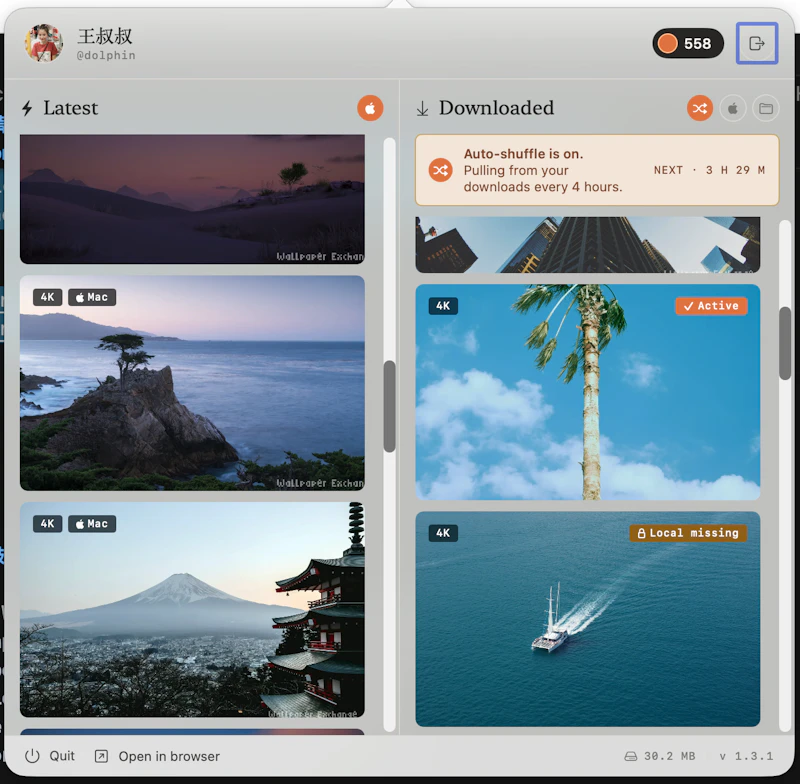Screen dimensions: 800x784
Task: Select the sailboat wallpaper marked Local missing
Action: point(588,619)
